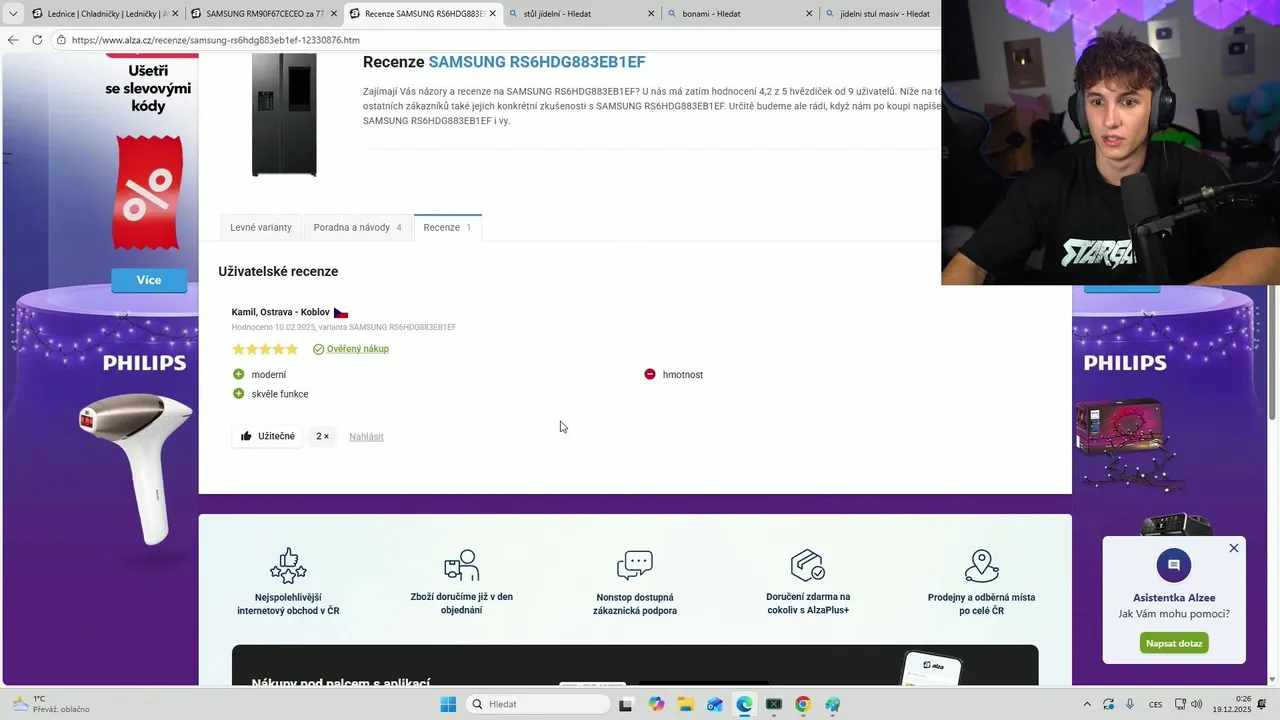This screenshot has width=1280, height=720.
Task: Report review via Nahlásit link
Action: 366,437
